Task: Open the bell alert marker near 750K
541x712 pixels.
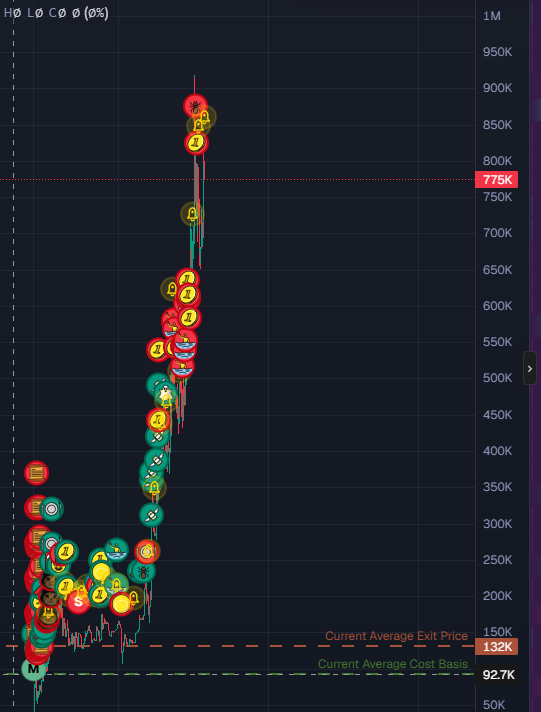Action: pos(192,214)
